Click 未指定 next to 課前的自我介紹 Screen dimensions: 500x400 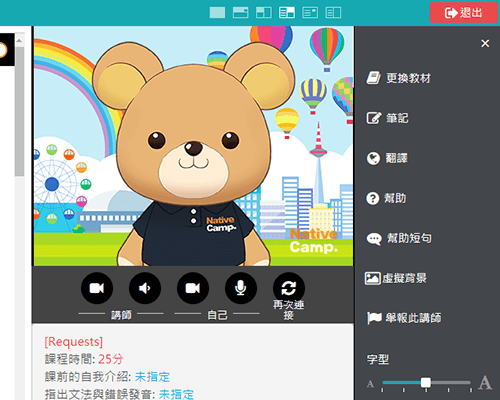click(152, 377)
